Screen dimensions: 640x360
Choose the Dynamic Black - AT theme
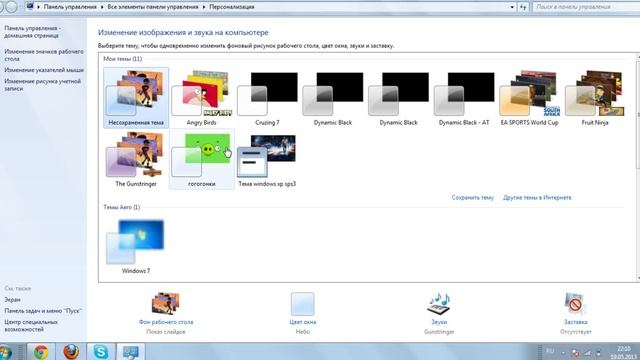pos(464,98)
